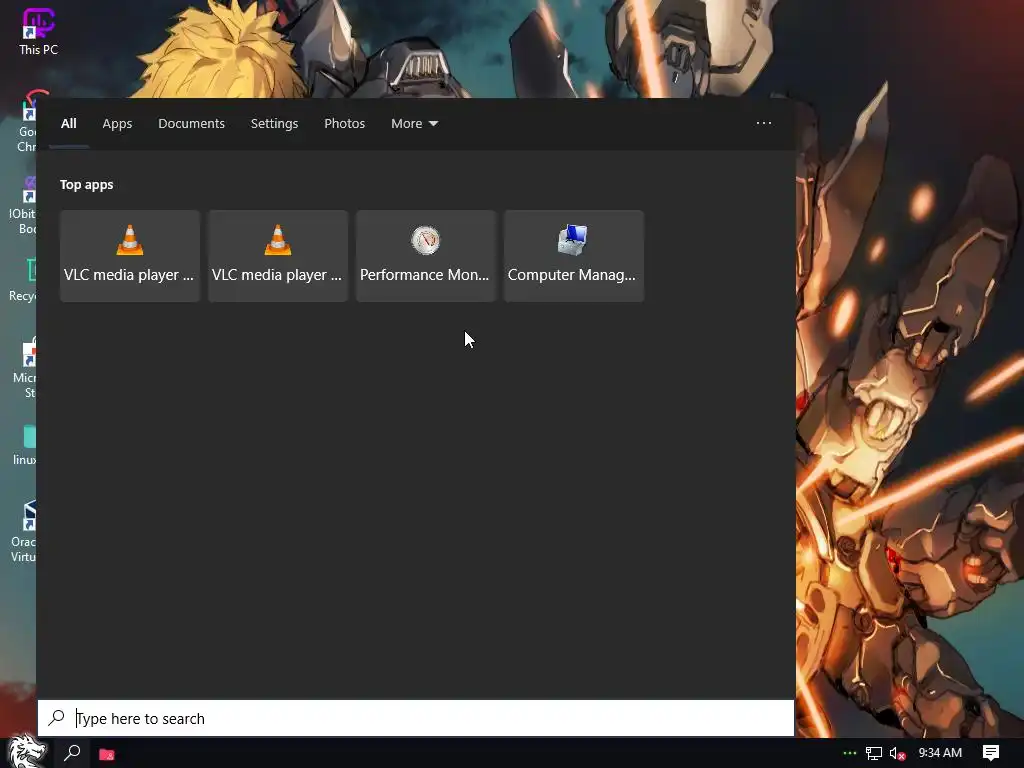1024x768 pixels.
Task: Select the IObit desktop shortcut
Action: [23, 204]
